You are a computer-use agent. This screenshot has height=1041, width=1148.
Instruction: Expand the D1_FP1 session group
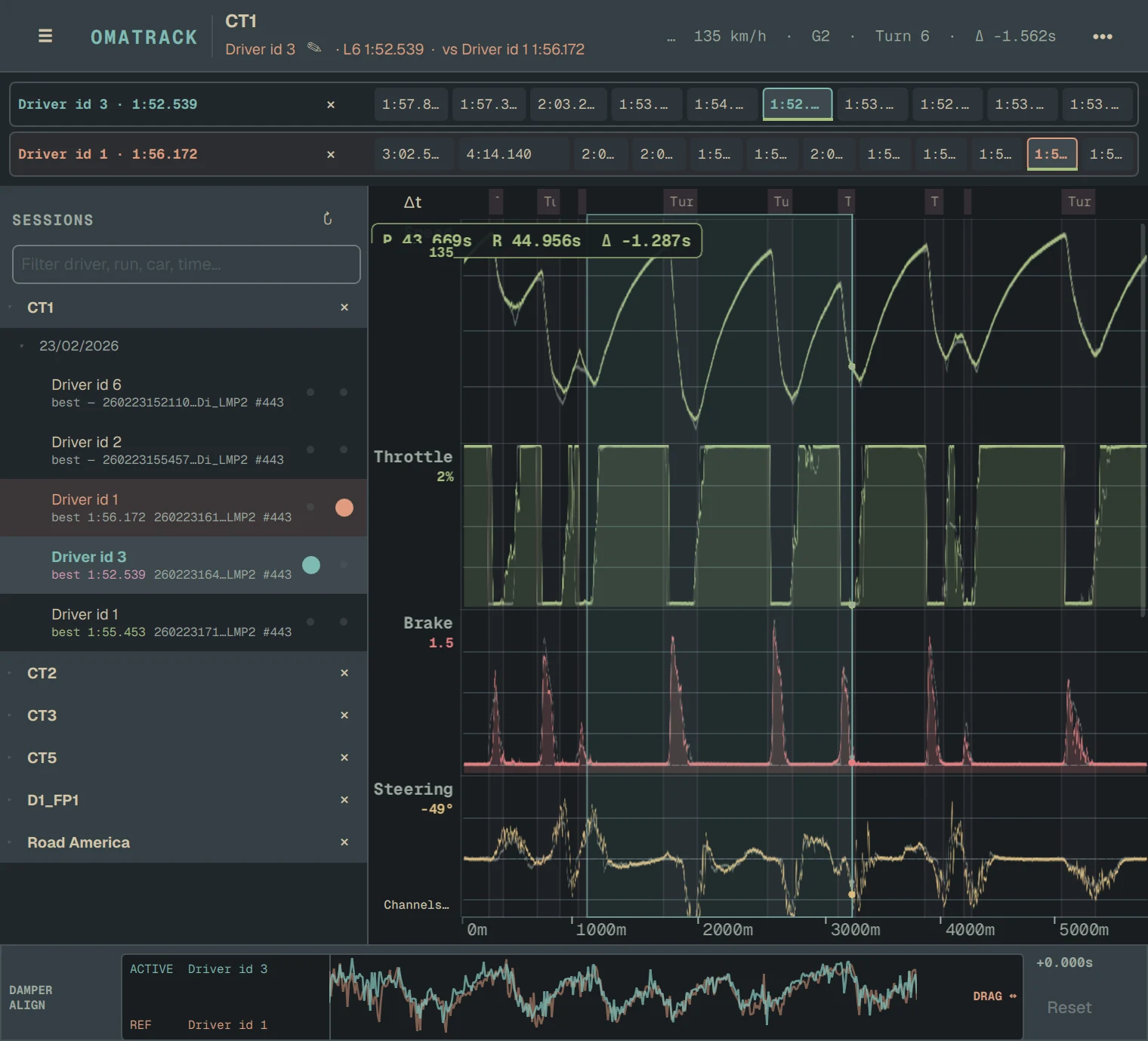(x=10, y=800)
